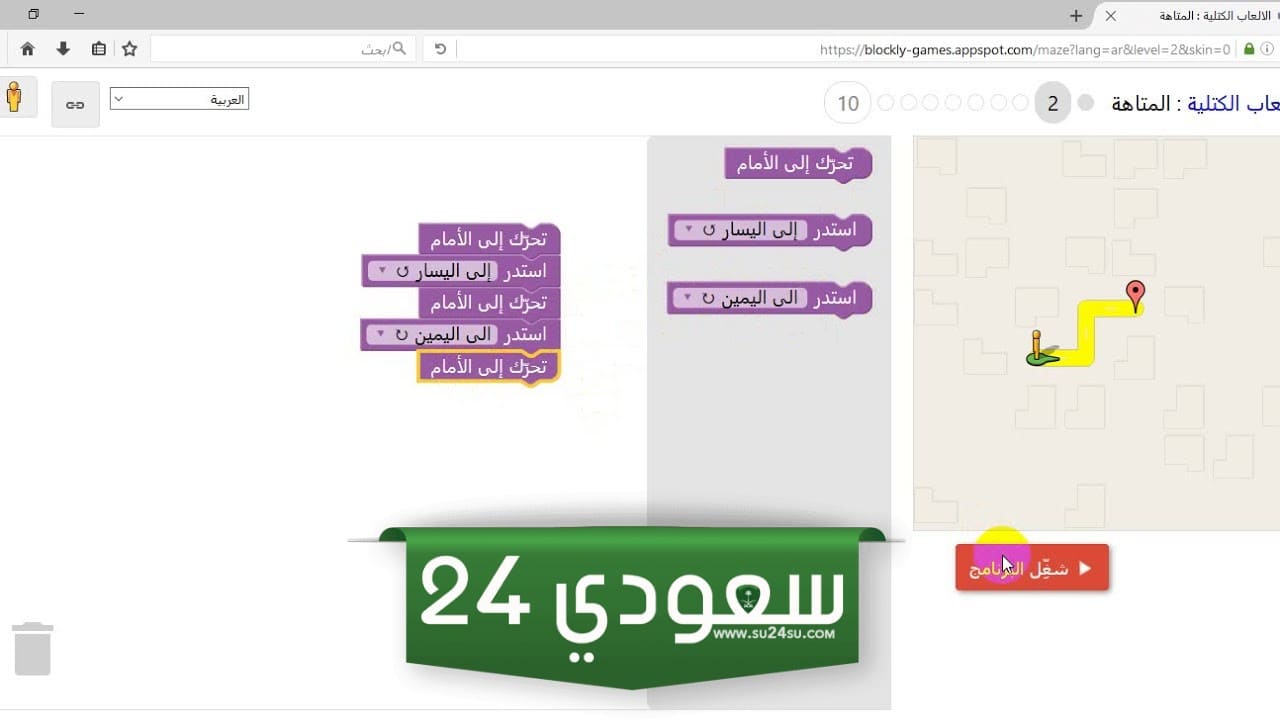Image resolution: width=1280 pixels, height=720 pixels.
Task: Open the pegman skin chooser icon
Action: click(x=14, y=98)
